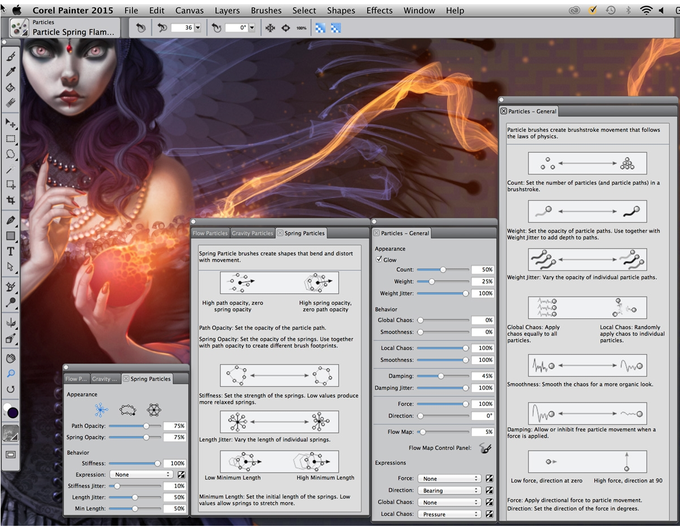Select the Rotate Page tool

(11, 389)
